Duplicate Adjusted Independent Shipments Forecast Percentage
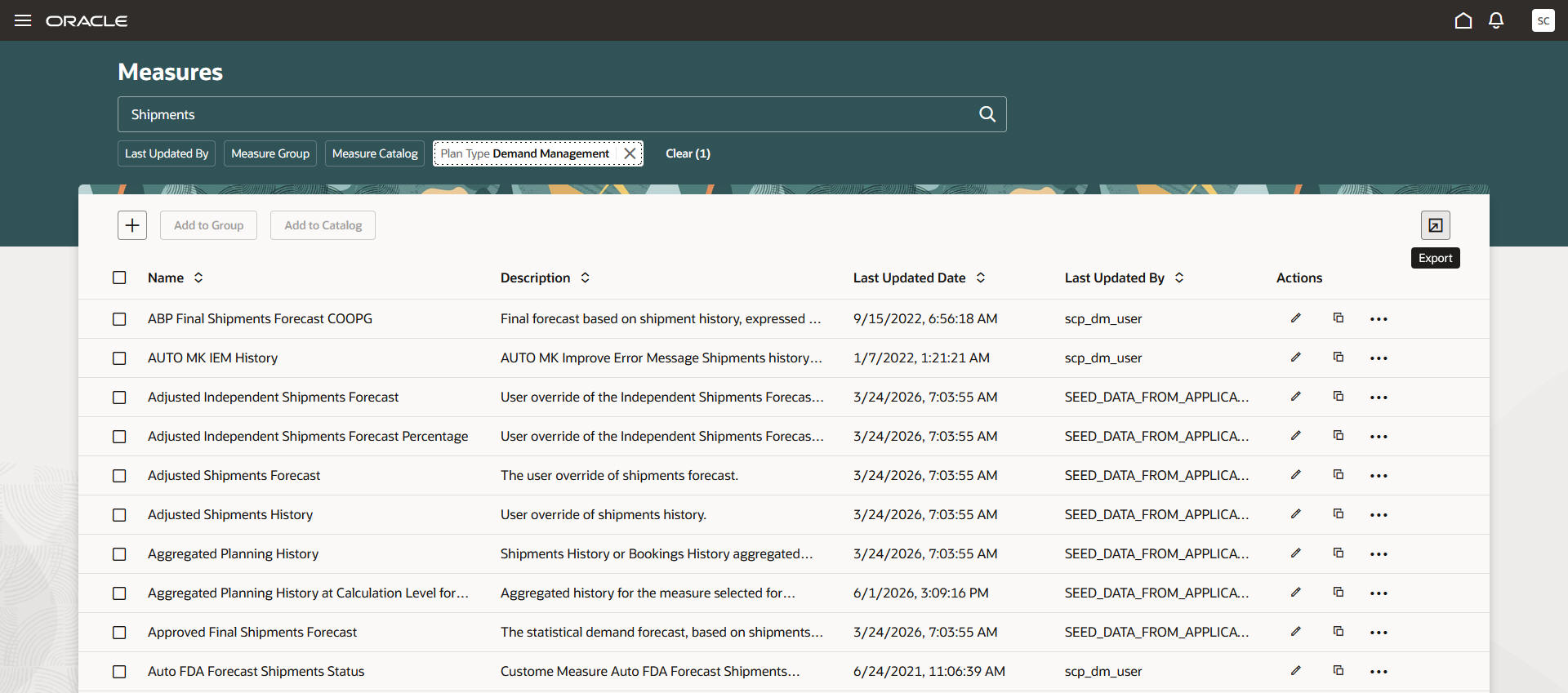 click(1338, 436)
